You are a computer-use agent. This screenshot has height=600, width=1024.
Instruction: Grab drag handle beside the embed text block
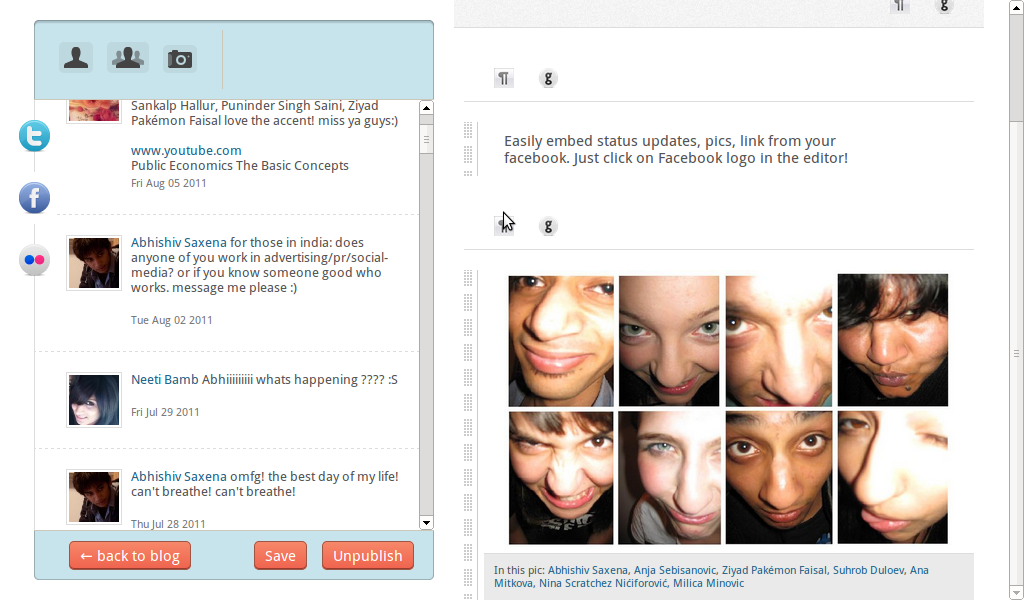pyautogui.click(x=468, y=150)
